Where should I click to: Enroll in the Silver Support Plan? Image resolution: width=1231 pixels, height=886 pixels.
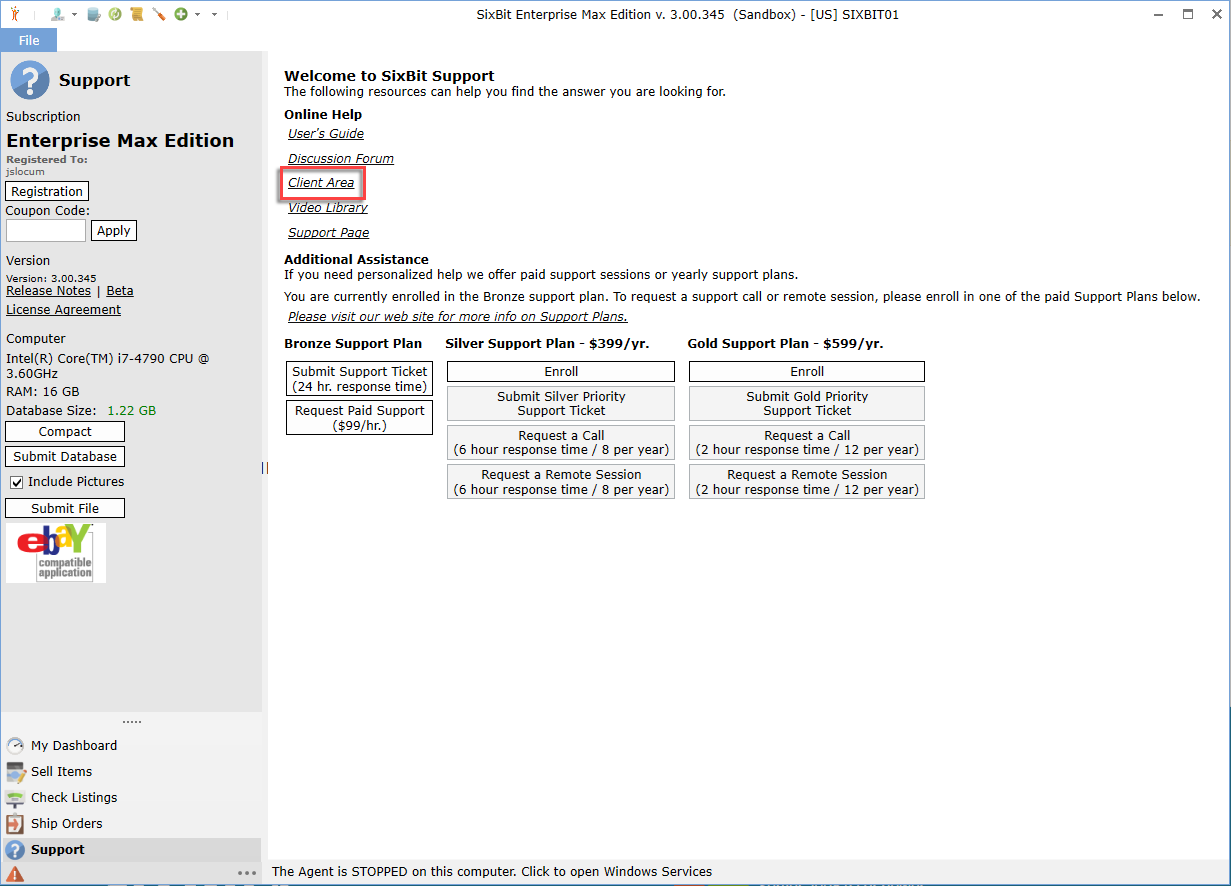point(561,372)
